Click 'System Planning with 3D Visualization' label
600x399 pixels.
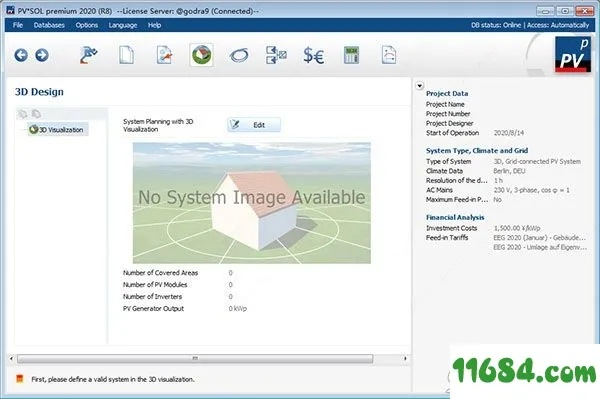(158, 125)
